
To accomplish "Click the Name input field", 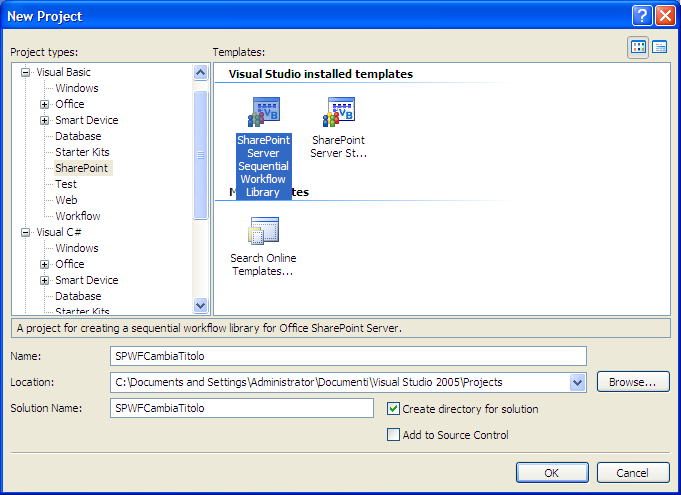I will point(348,356).
